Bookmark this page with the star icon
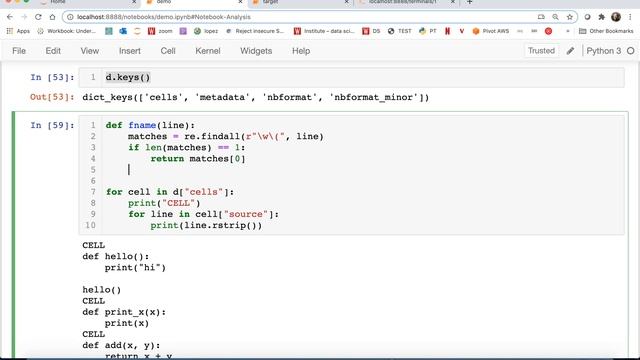 coord(570,17)
